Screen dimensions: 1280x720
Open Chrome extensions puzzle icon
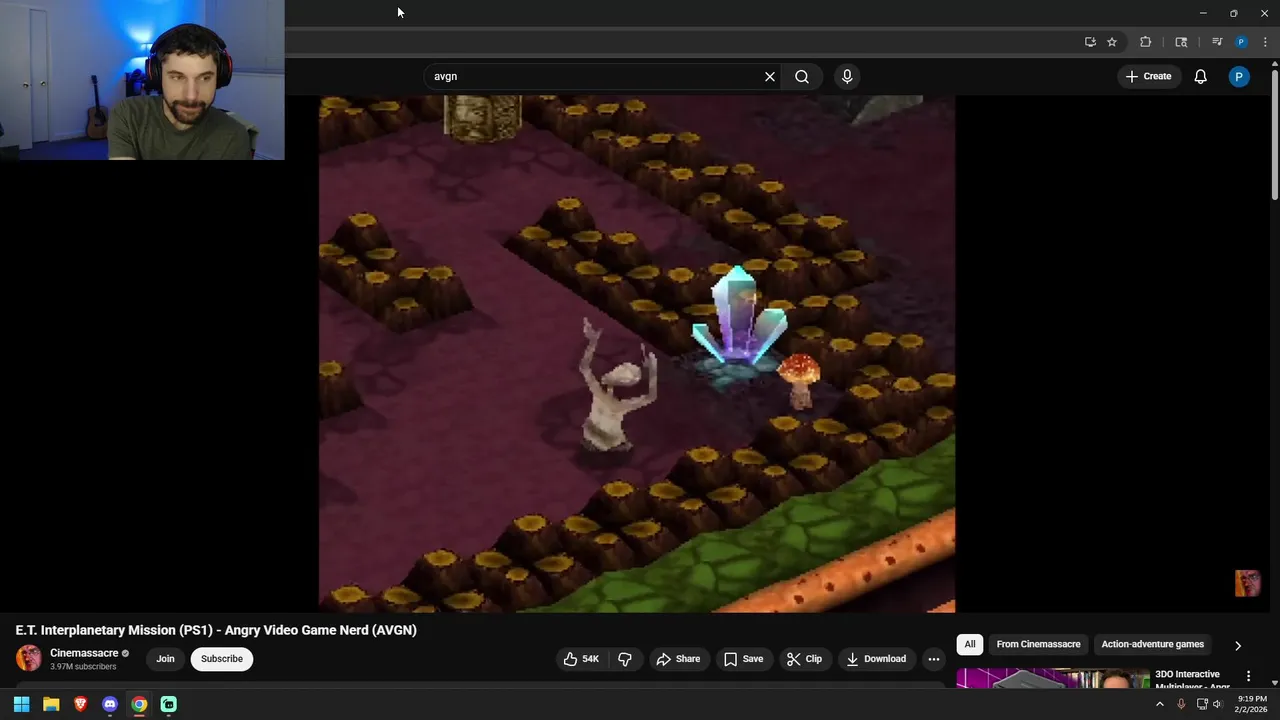[1146, 42]
